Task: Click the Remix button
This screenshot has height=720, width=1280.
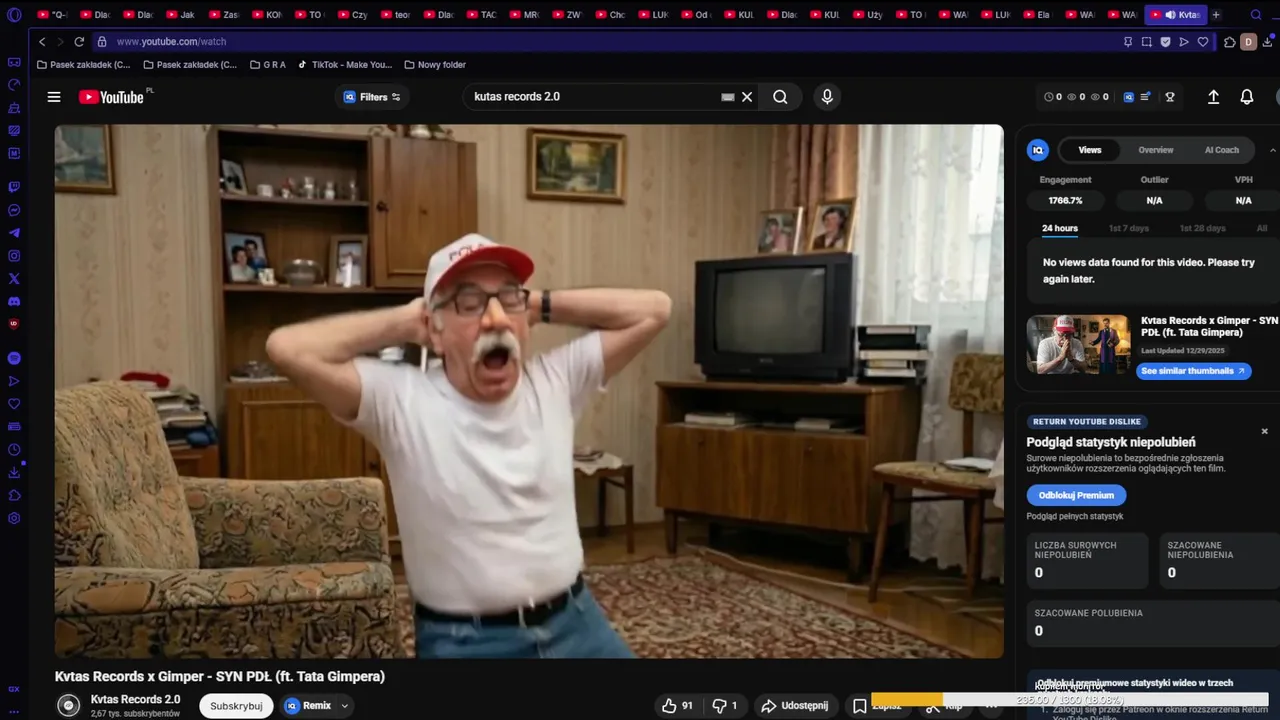Action: point(309,706)
